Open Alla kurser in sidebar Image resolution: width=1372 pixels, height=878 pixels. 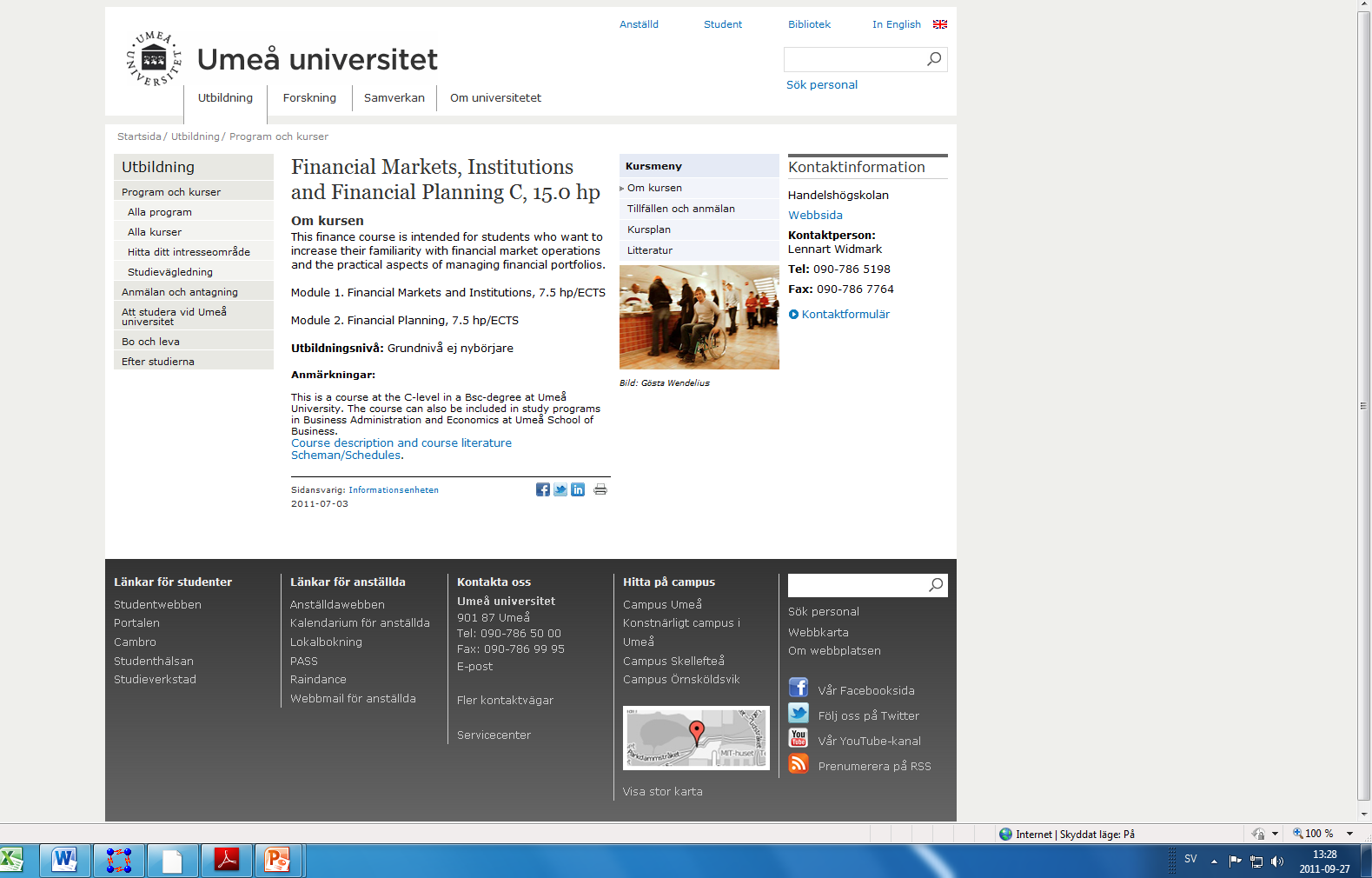194,232
